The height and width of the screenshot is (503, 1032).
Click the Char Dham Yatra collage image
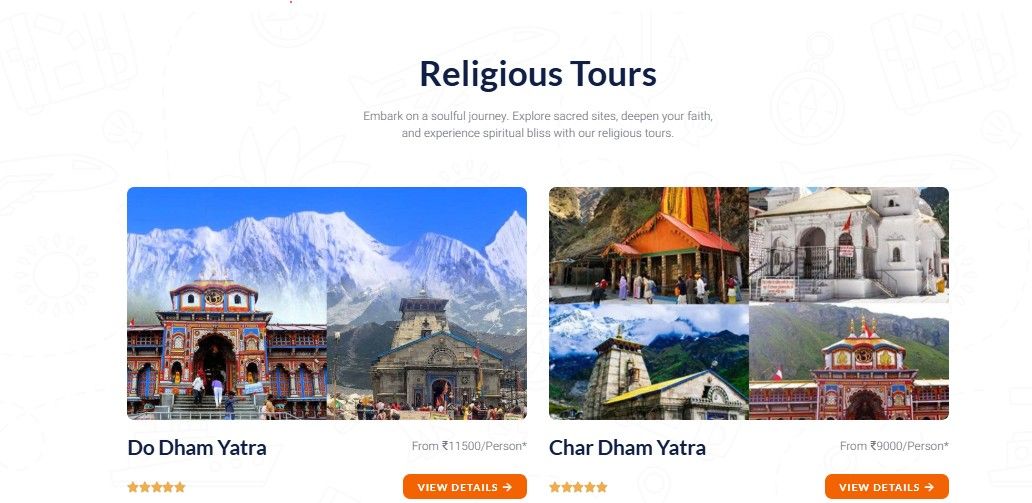(749, 303)
